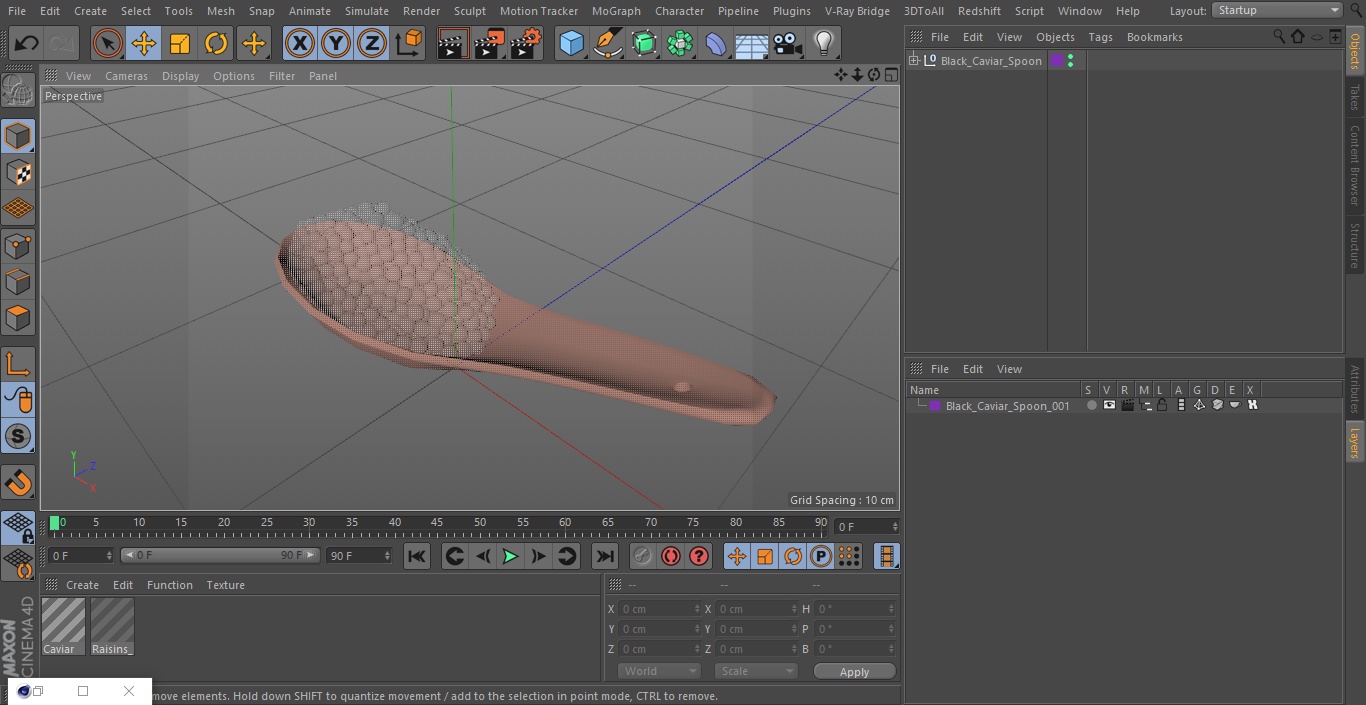Click the stepper of X position field

click(697, 609)
